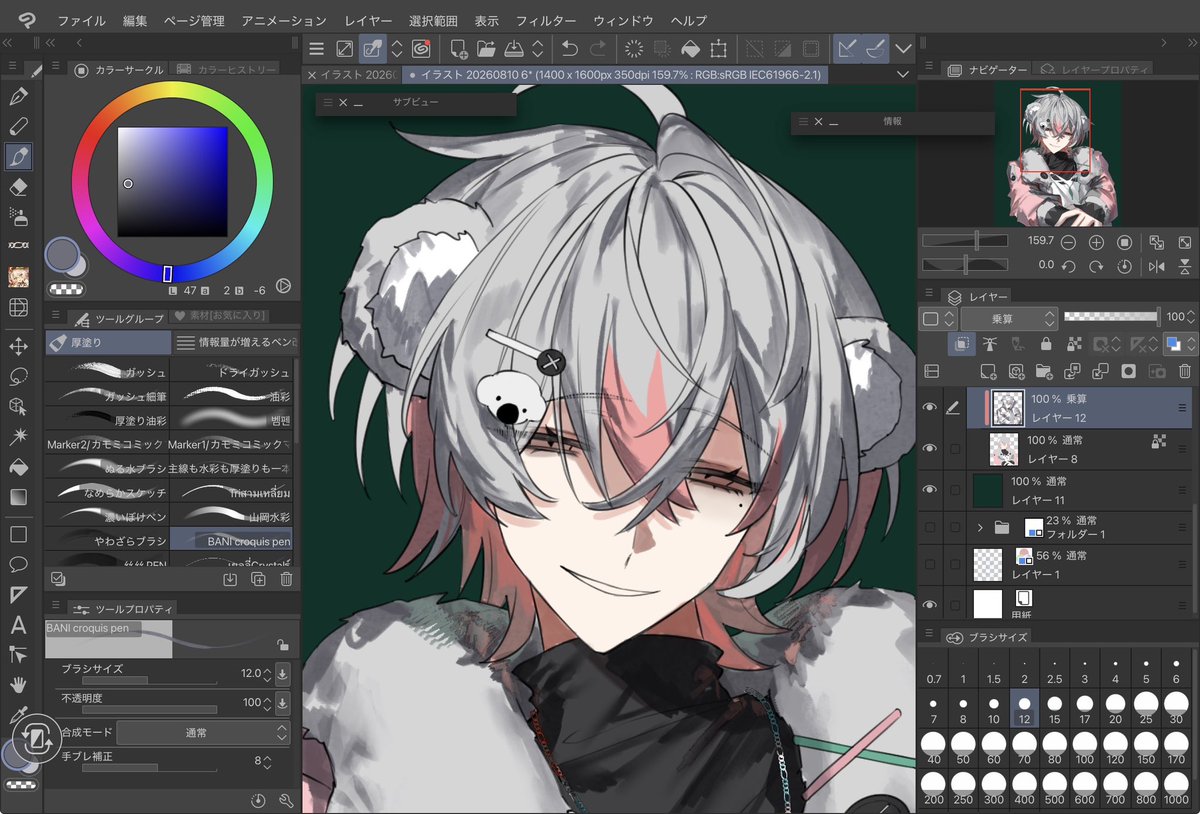Click the navigator zoom in plus button
Screen dimensions: 1200x814
click(1096, 242)
